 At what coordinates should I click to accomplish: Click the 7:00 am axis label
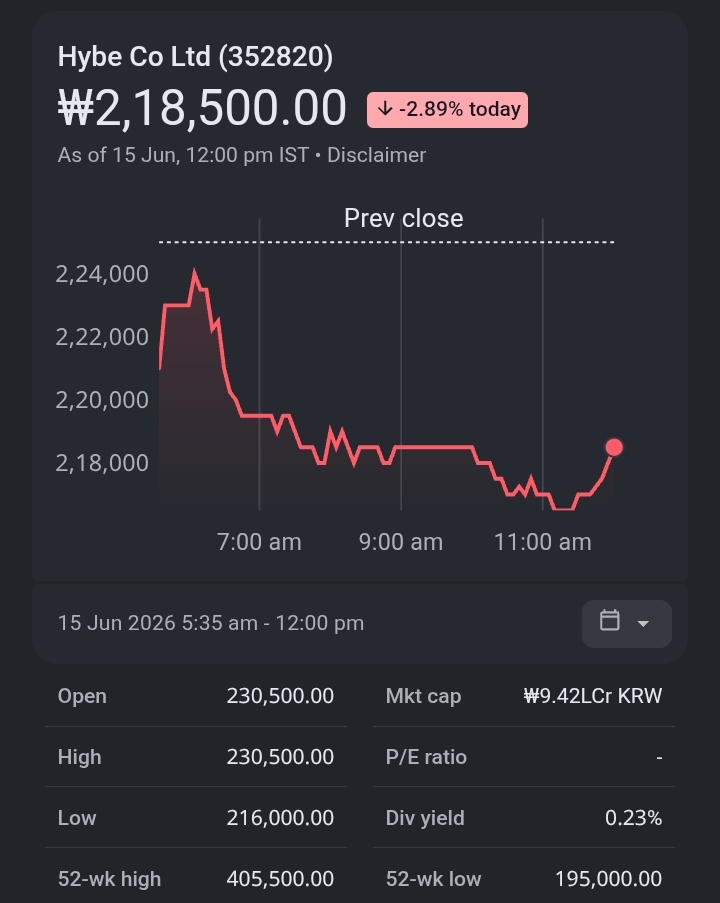tap(259, 542)
